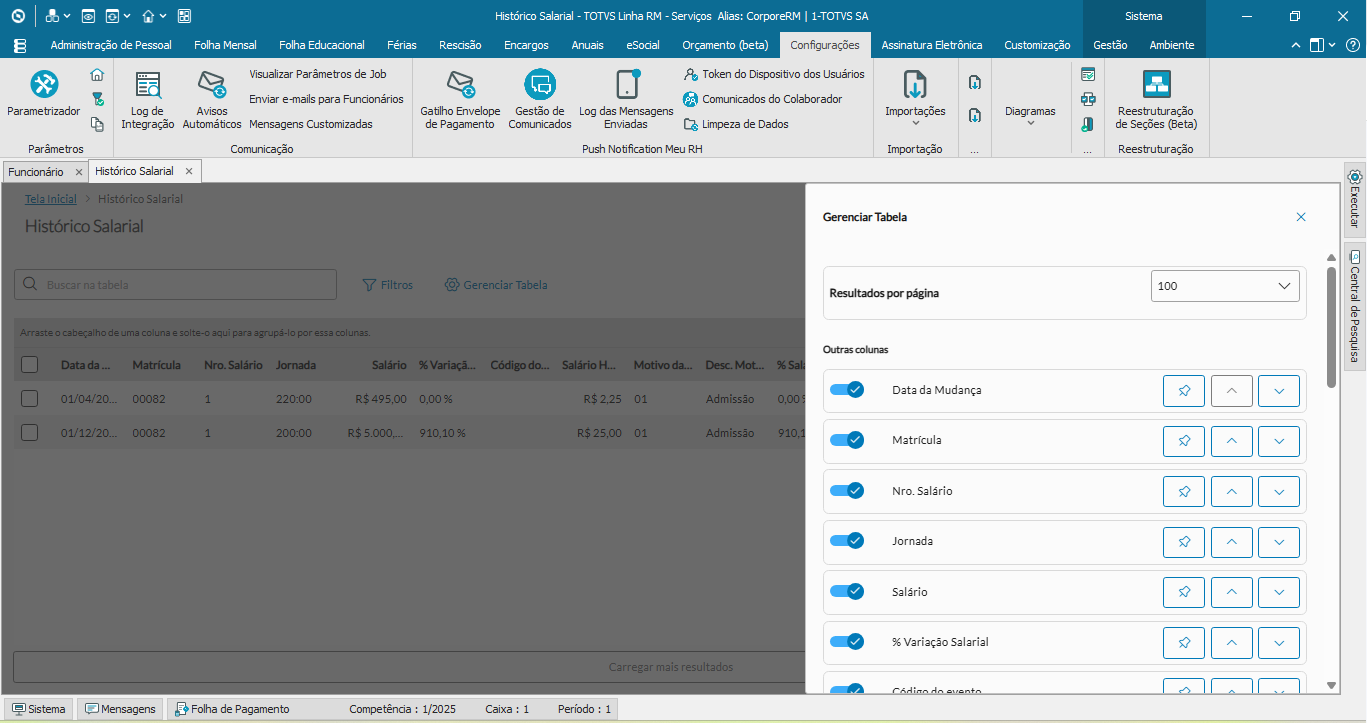Screen dimensions: 1367x723
Task: Toggle the % Variação Salarial column visibility
Action: click(847, 642)
